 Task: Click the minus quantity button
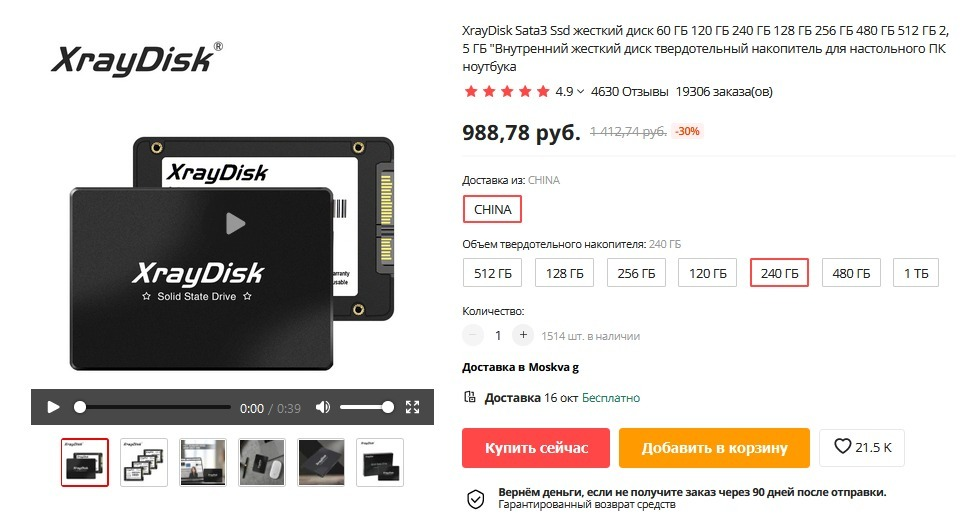pyautogui.click(x=473, y=335)
